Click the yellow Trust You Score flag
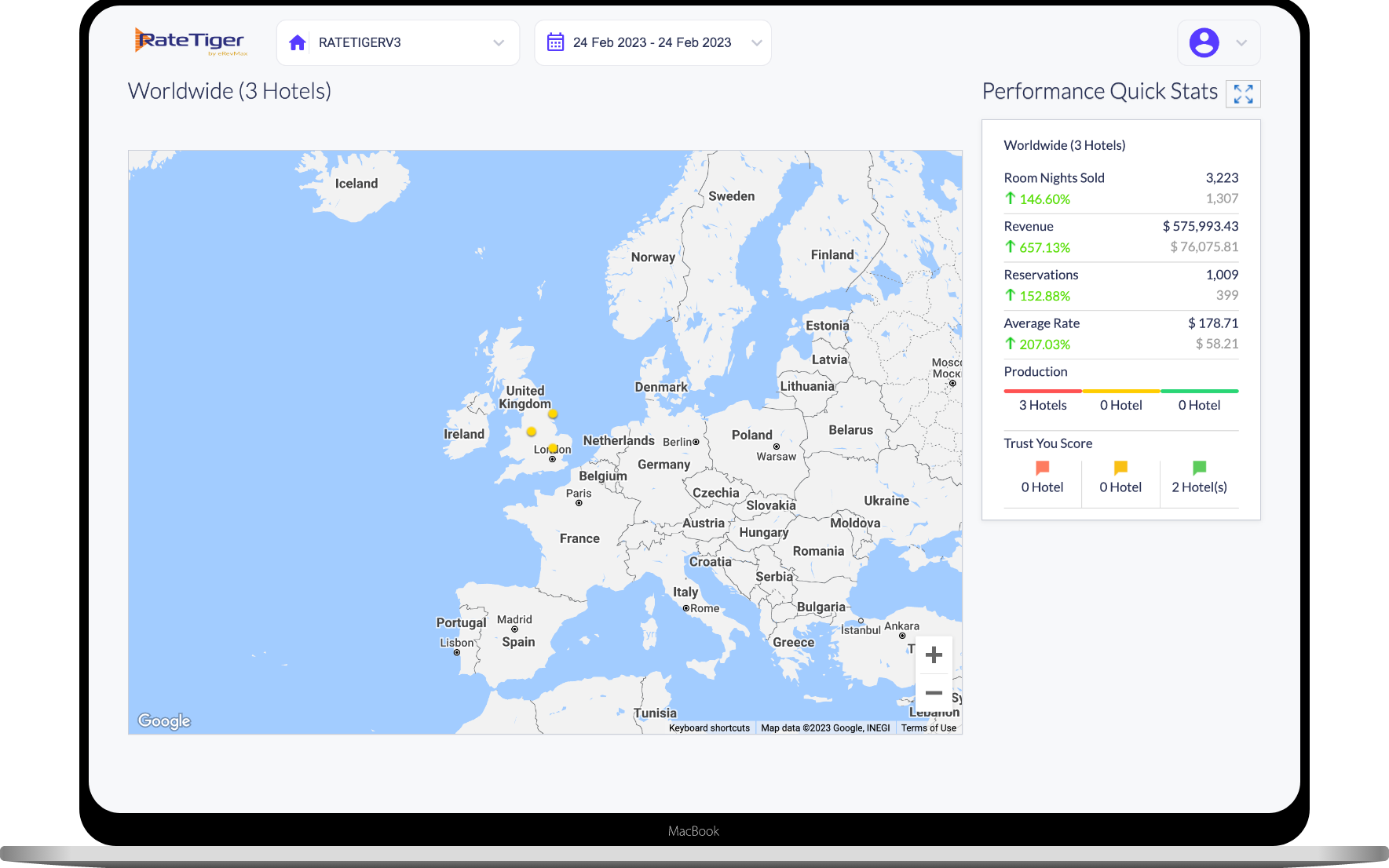This screenshot has height=868, width=1389. 1120,468
